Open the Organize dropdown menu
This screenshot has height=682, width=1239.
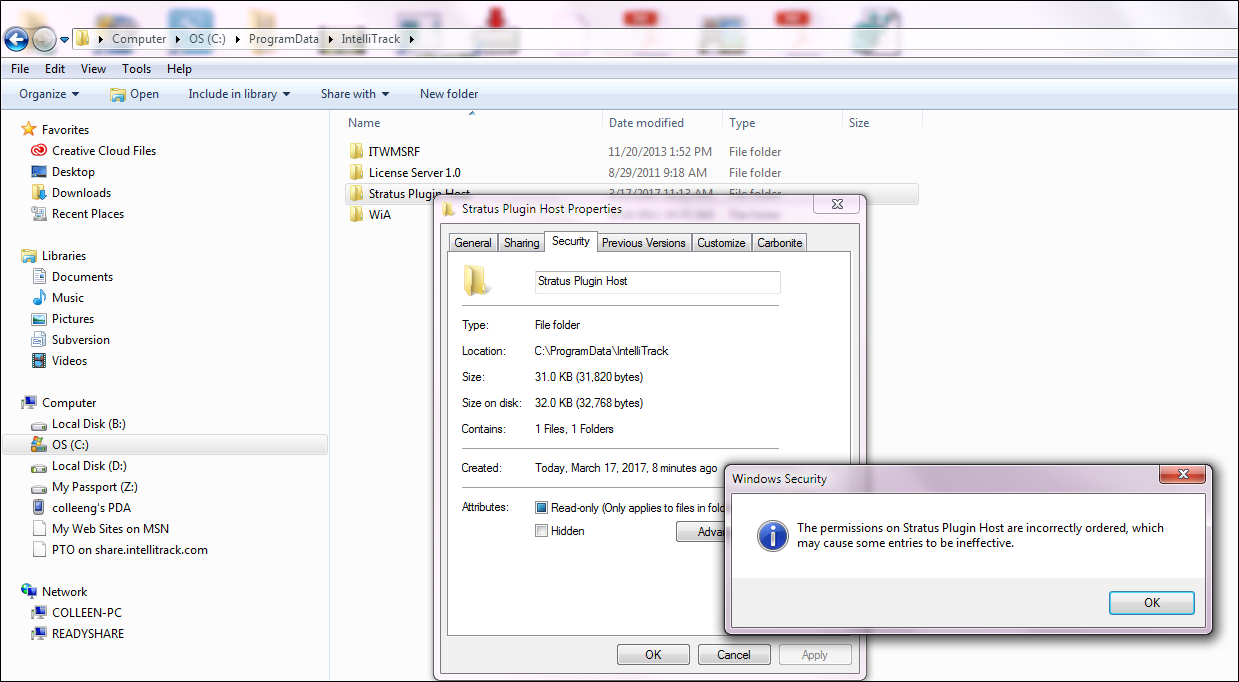click(x=49, y=94)
